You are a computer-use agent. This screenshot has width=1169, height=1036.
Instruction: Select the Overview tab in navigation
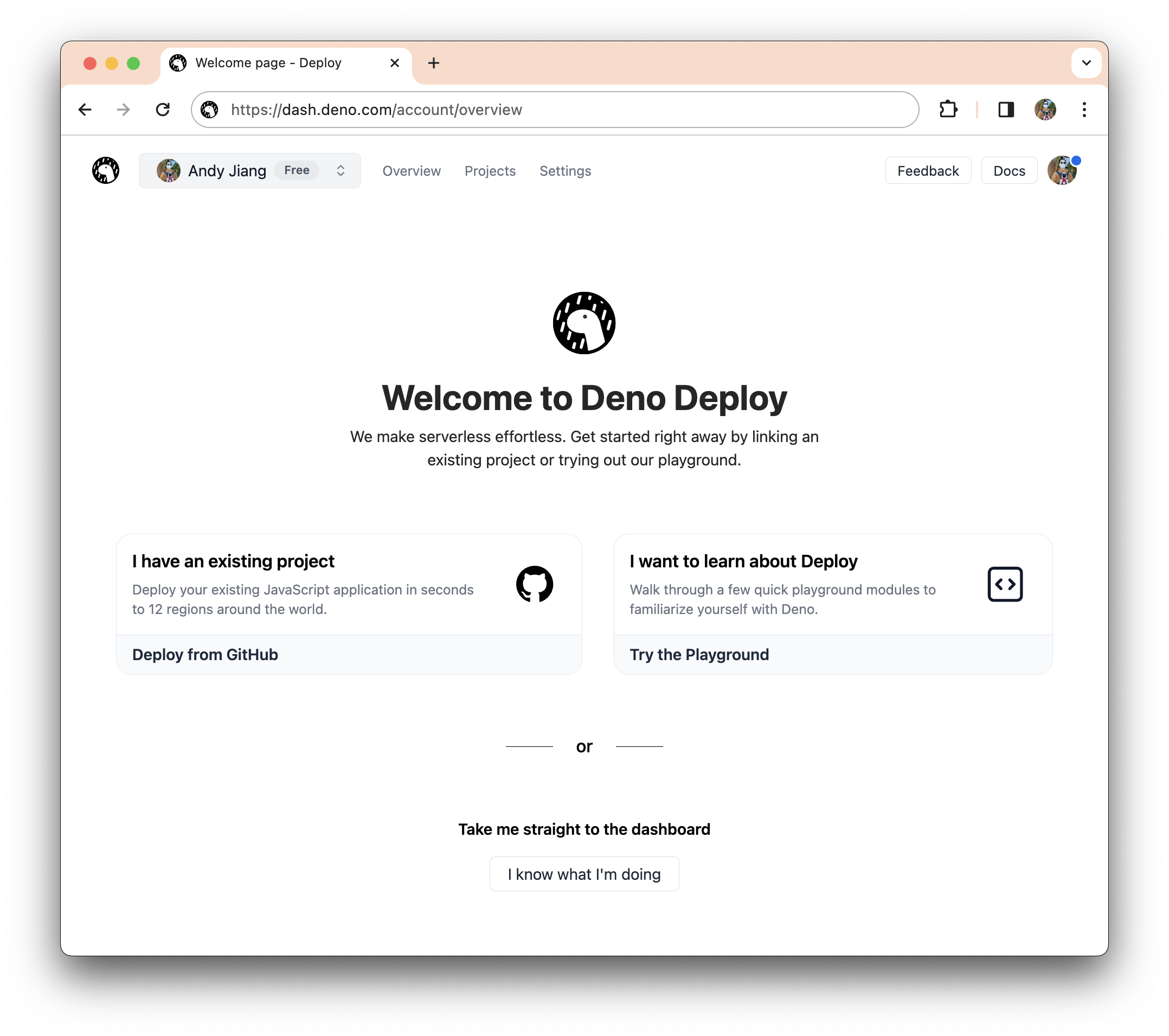(x=411, y=170)
